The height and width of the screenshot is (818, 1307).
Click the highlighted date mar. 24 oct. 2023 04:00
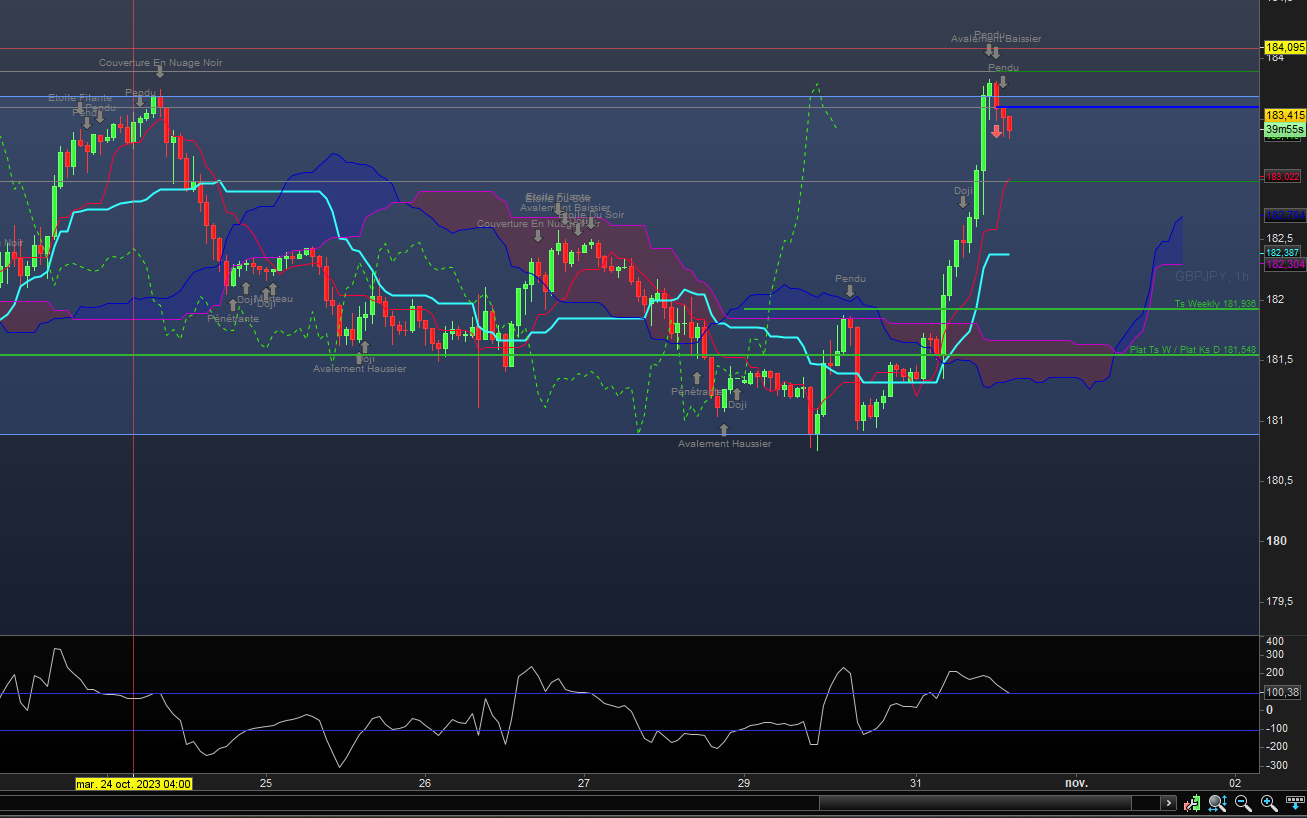[134, 784]
